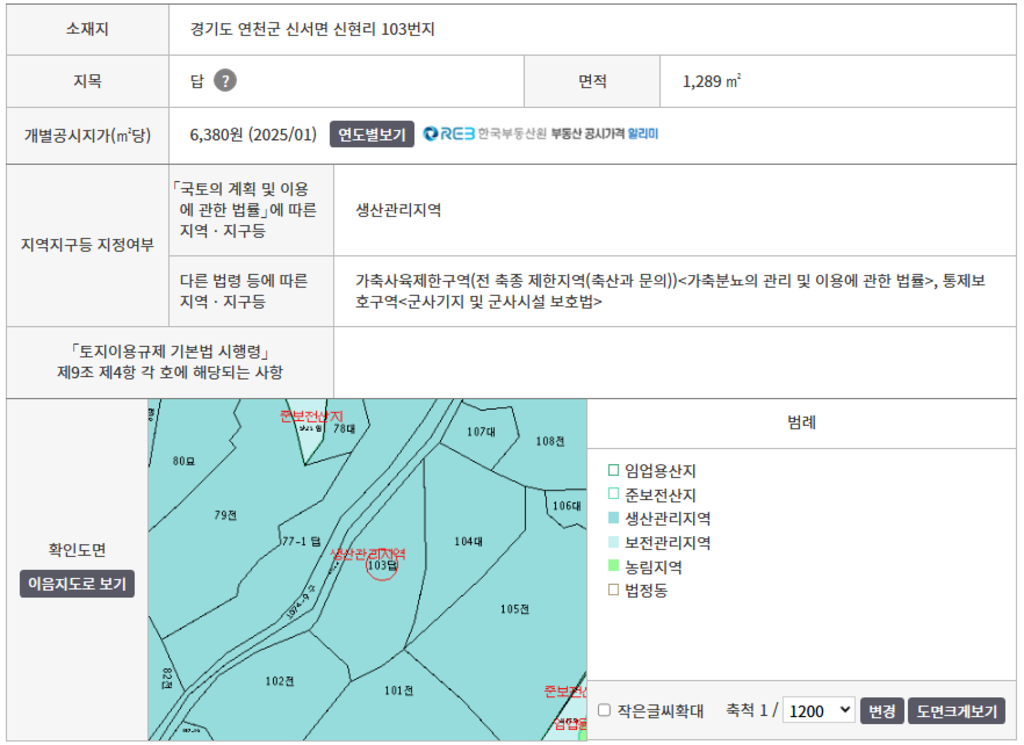Click the 법정동 legend swatch
The width and height of the screenshot is (1024, 745).
click(613, 590)
